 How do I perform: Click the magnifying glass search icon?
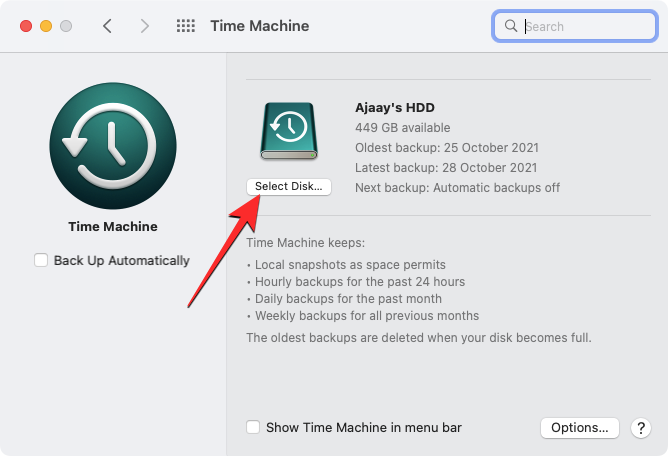510,26
